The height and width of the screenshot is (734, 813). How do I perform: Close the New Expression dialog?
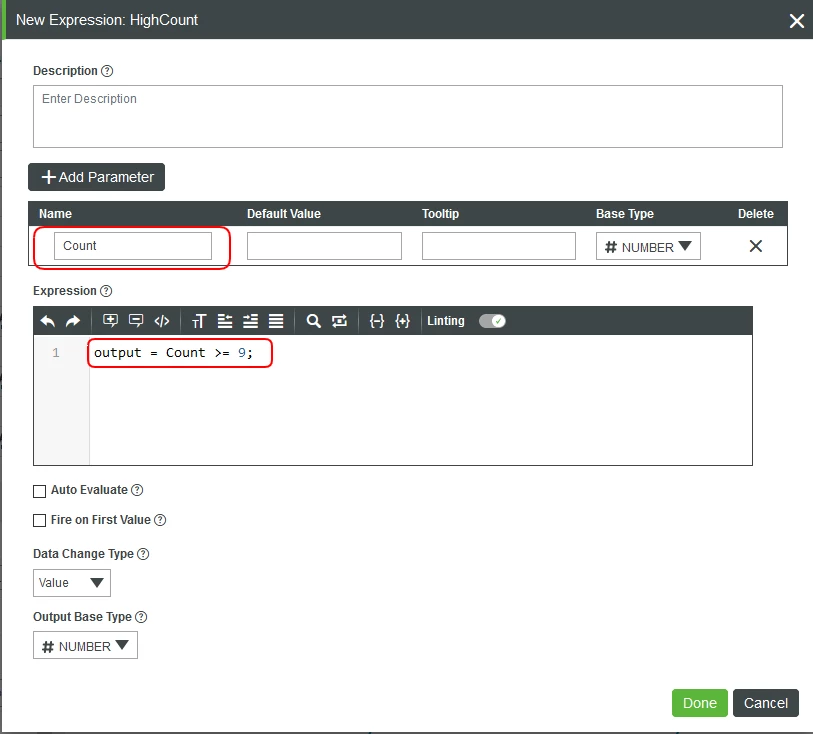796,21
